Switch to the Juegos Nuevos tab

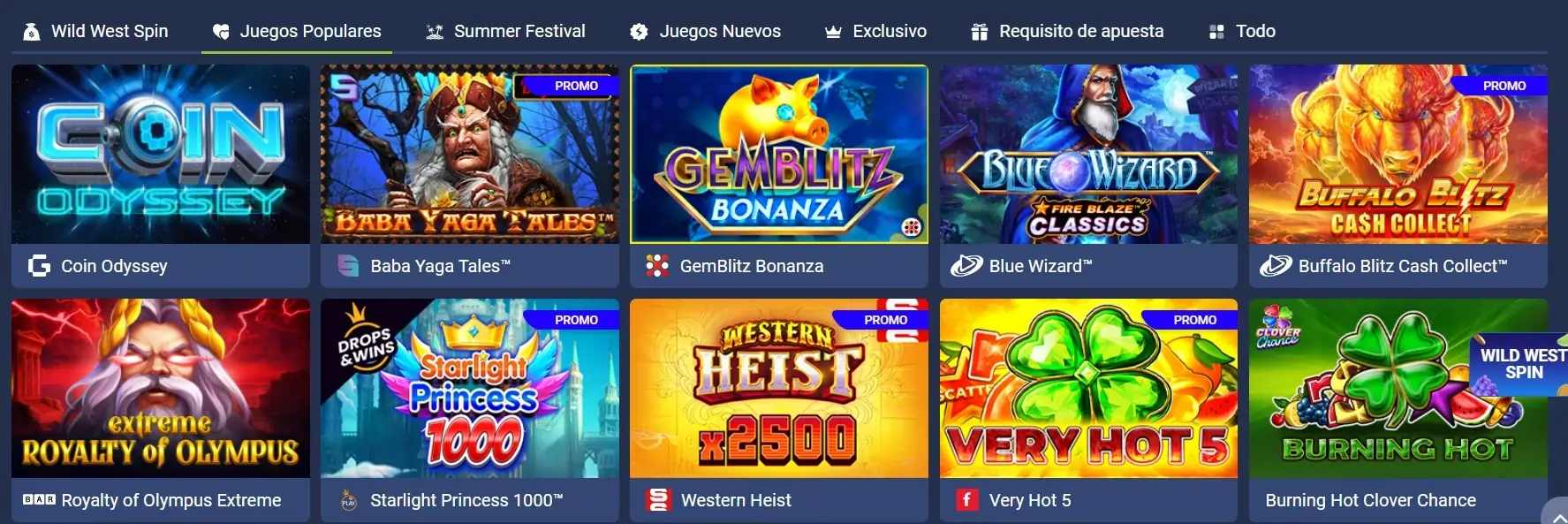705,32
